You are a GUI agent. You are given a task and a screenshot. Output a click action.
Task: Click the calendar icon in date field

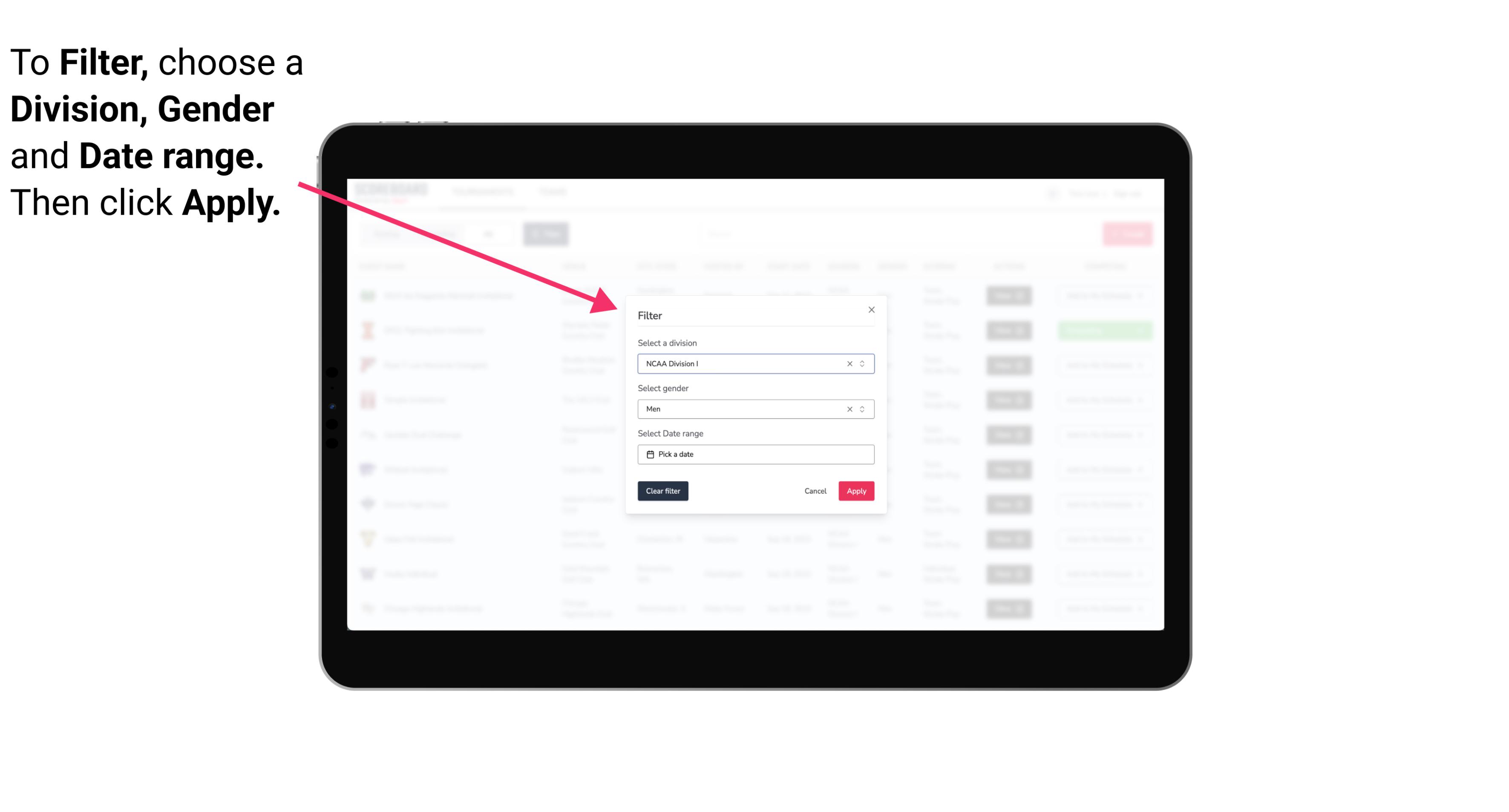pyautogui.click(x=649, y=454)
